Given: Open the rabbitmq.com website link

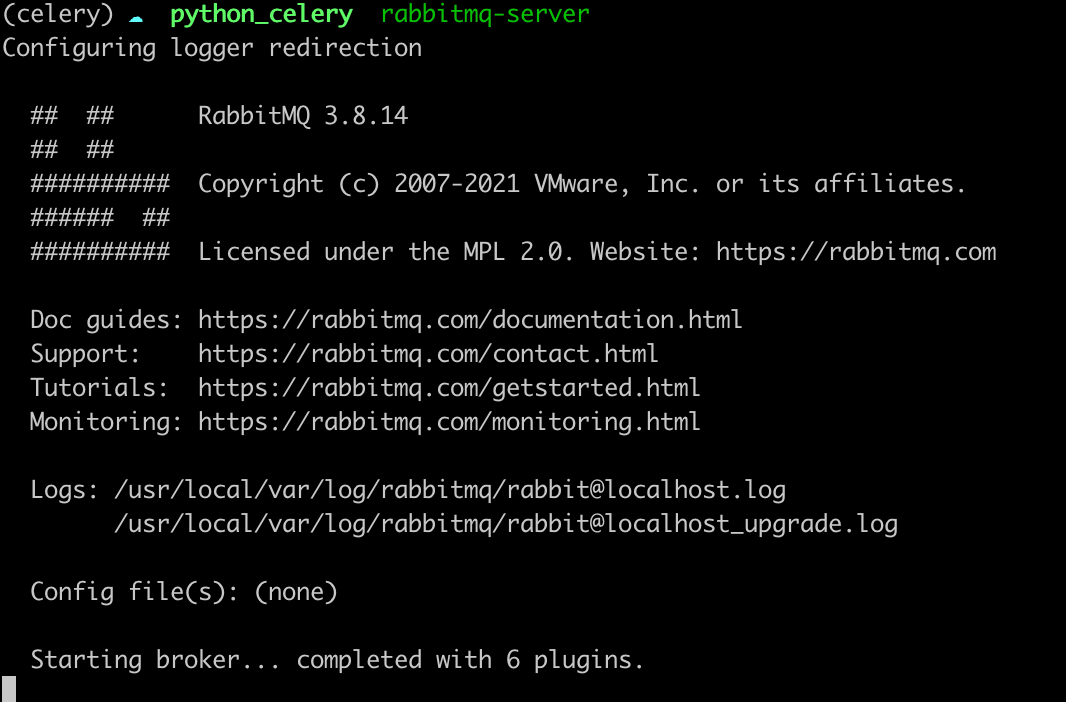Looking at the screenshot, I should 855,251.
